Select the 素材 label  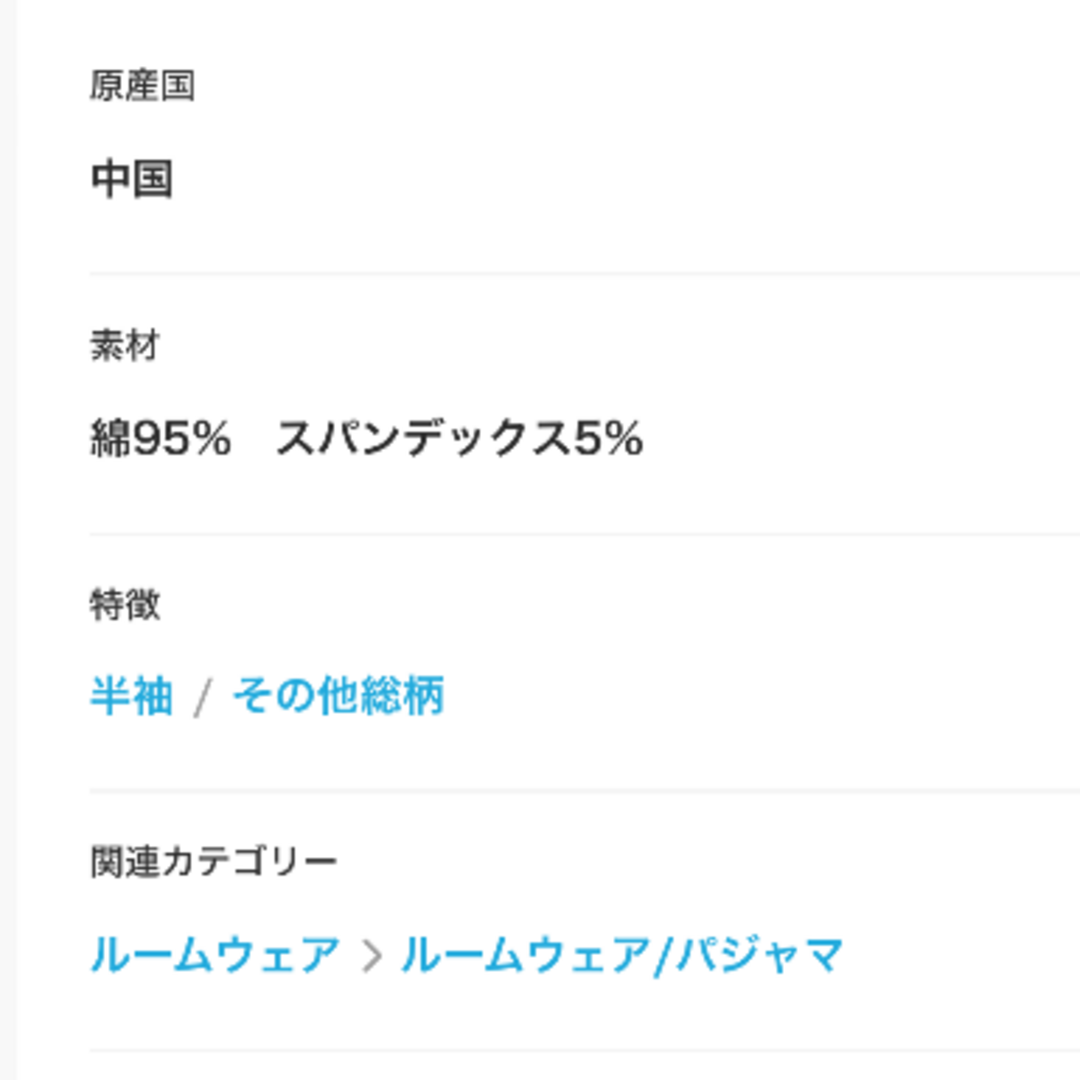(x=125, y=345)
